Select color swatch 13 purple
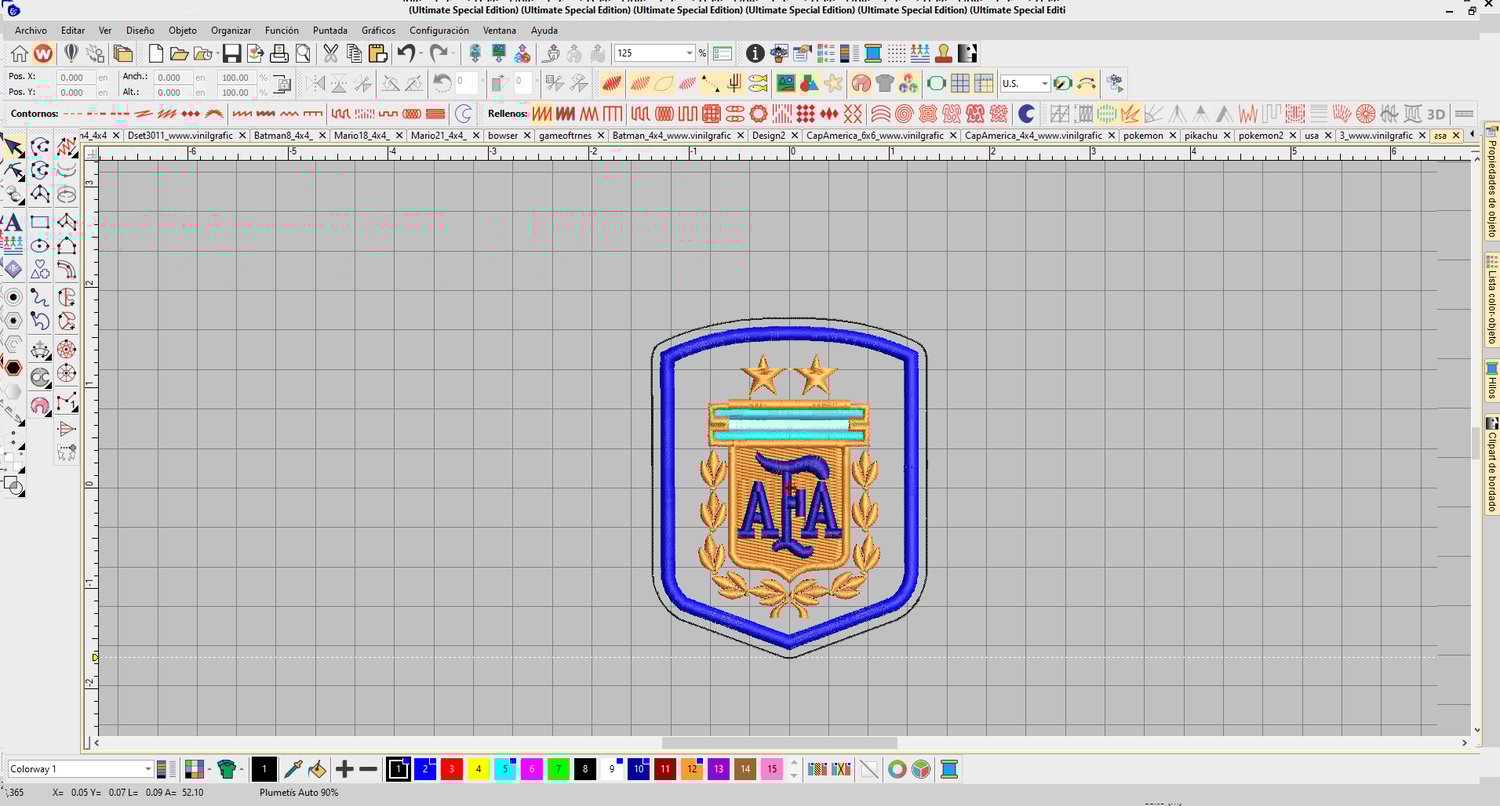The height and width of the screenshot is (806, 1500). click(718, 769)
